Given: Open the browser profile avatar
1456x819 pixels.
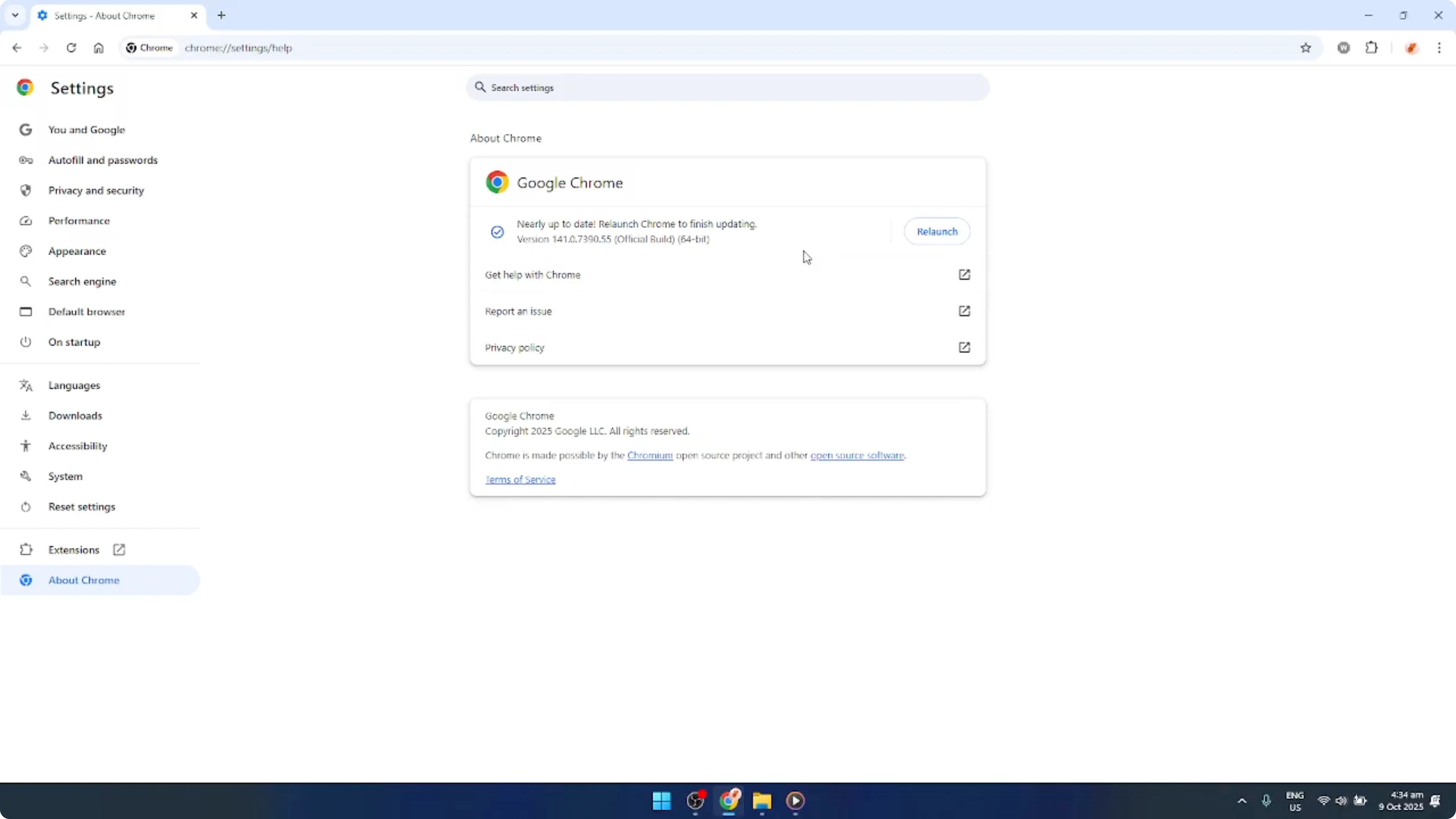Looking at the screenshot, I should pyautogui.click(x=1411, y=48).
